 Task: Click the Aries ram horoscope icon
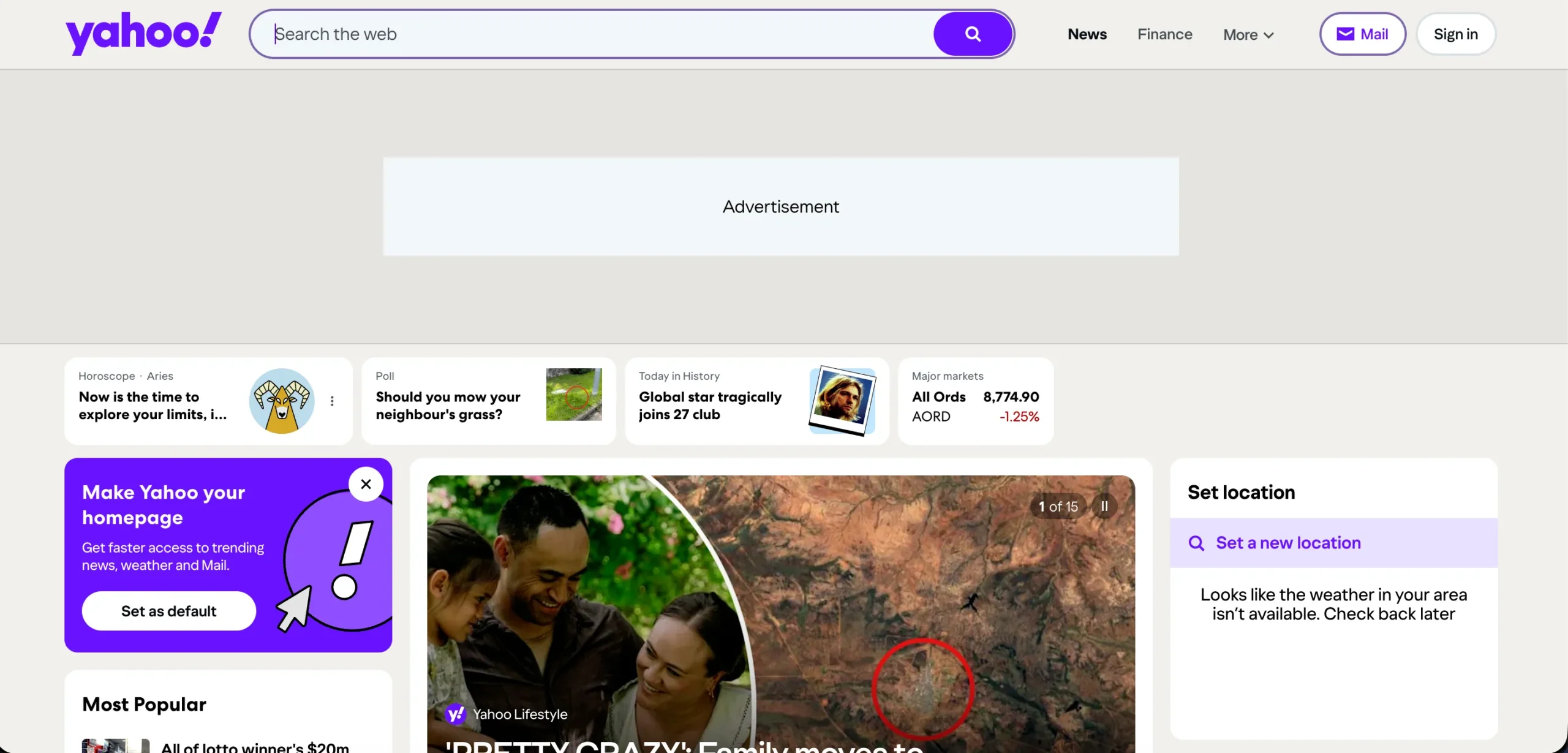point(282,401)
